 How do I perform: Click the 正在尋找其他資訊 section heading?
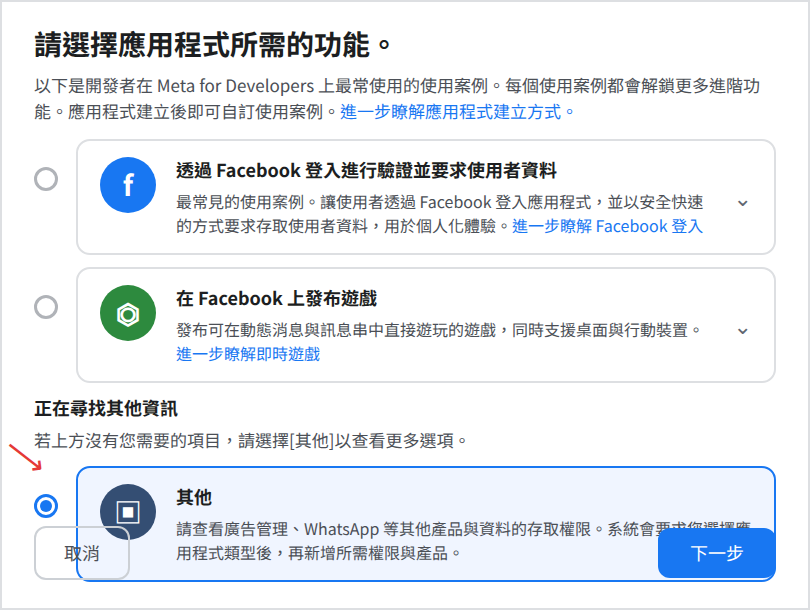click(x=106, y=409)
